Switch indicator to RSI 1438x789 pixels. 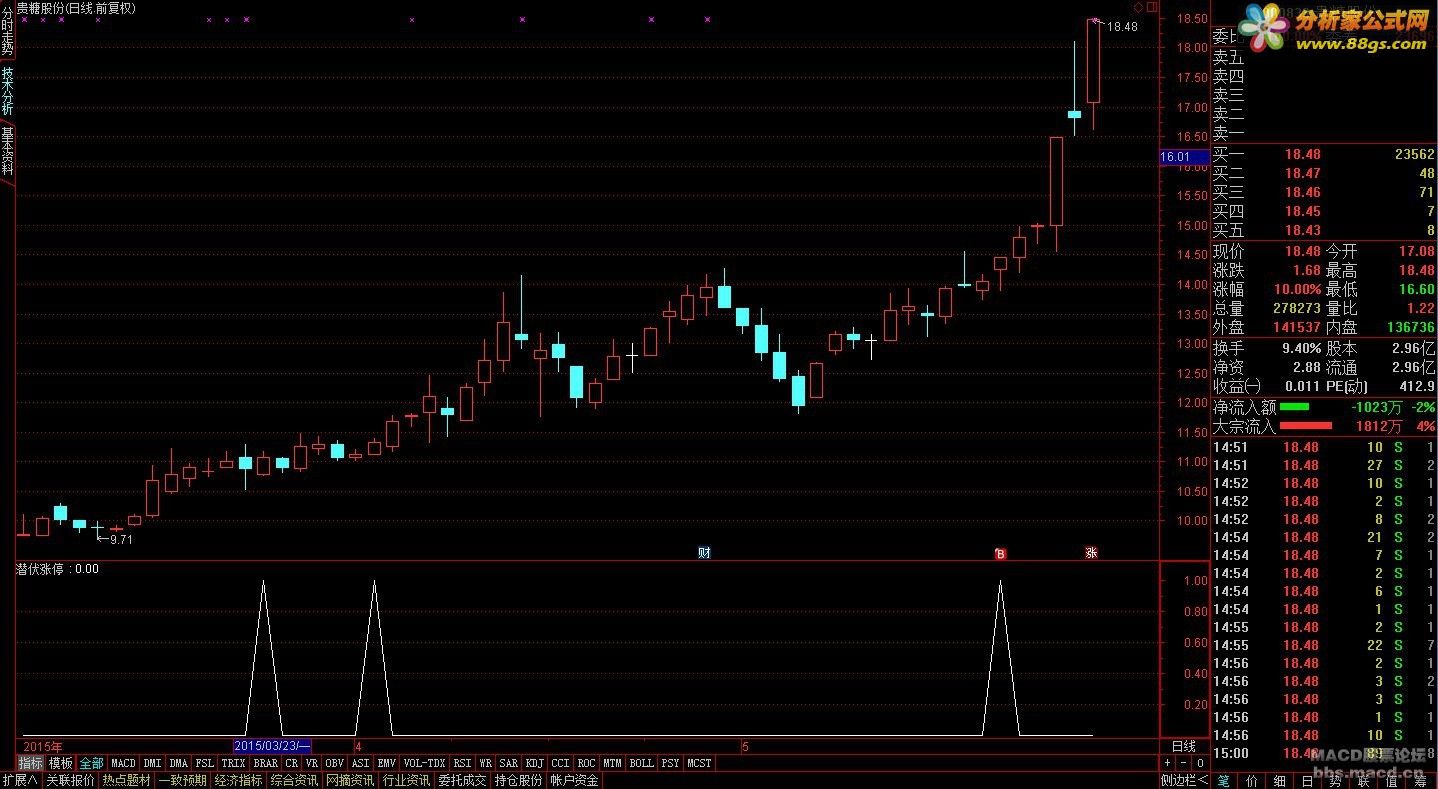coord(462,763)
